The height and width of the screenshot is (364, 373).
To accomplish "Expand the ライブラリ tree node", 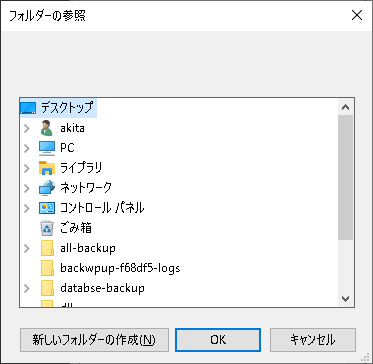I will (27, 168).
